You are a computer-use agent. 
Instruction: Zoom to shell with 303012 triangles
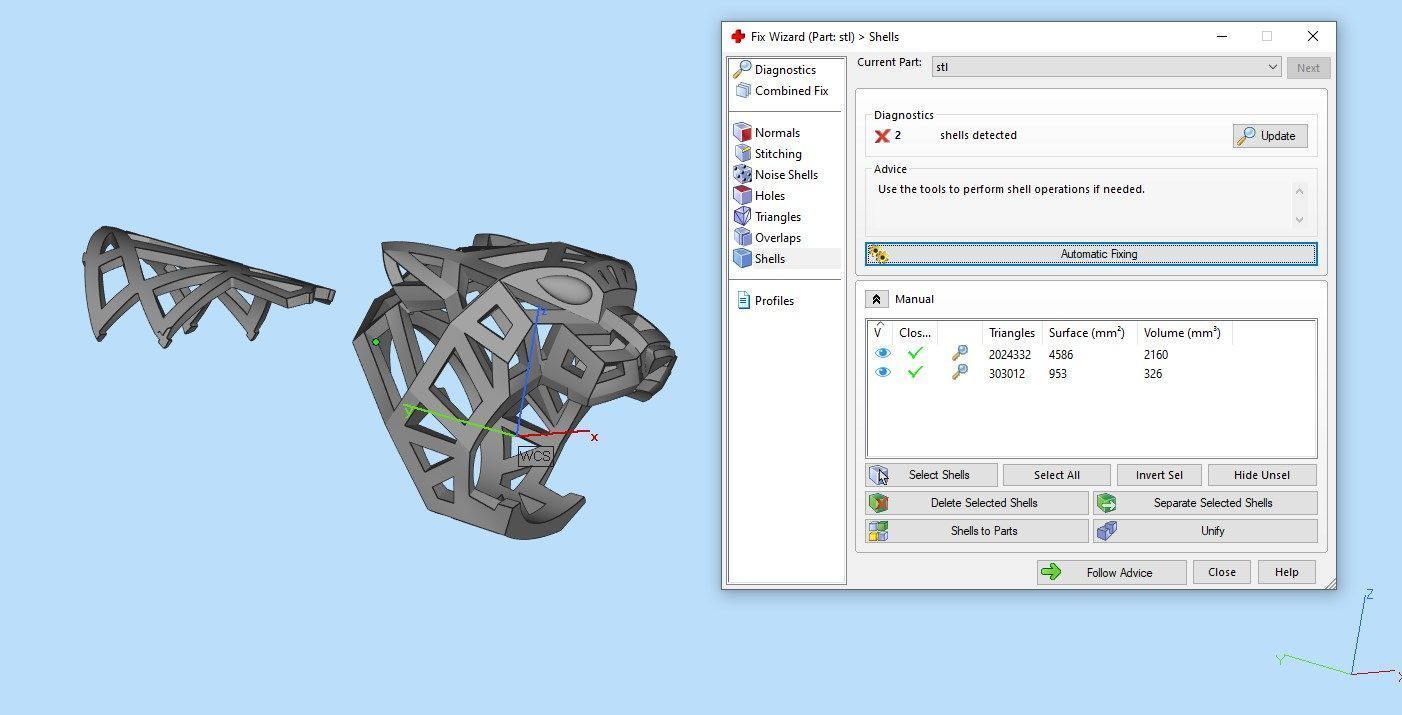click(959, 373)
